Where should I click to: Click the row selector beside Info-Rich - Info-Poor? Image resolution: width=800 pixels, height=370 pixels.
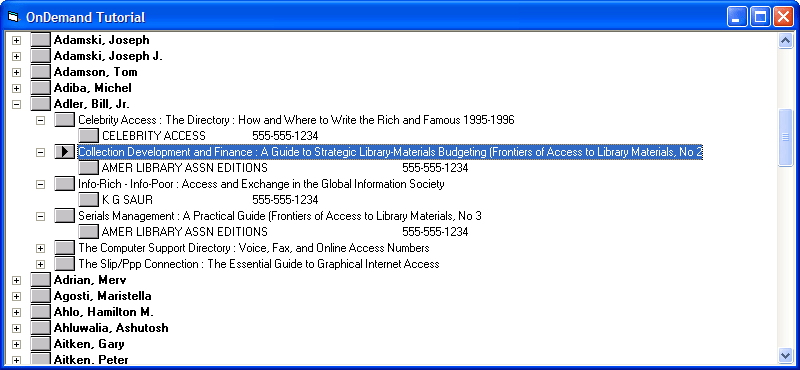64,184
